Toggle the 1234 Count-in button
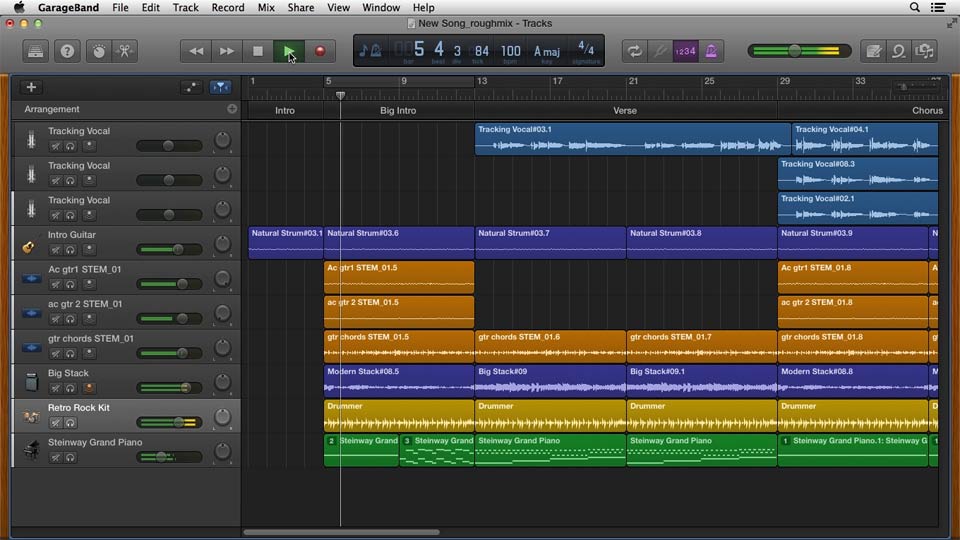This screenshot has width=960, height=540. (685, 51)
